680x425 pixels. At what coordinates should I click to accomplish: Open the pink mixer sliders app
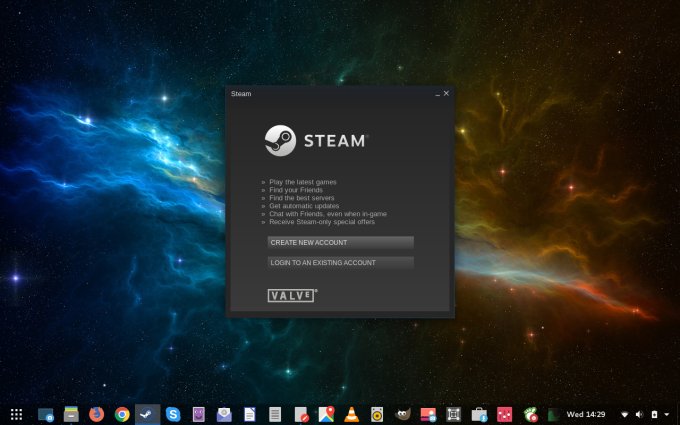click(504, 414)
